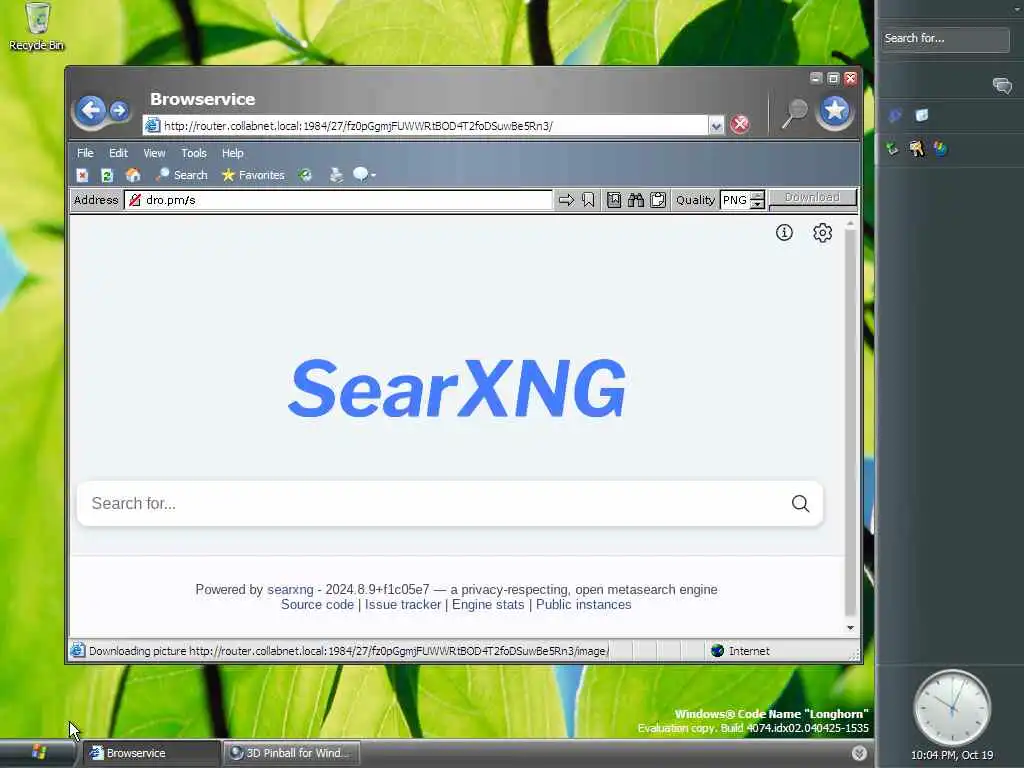The image size is (1024, 768).
Task: Click the bookmark icon in Browservice bar
Action: [x=588, y=200]
